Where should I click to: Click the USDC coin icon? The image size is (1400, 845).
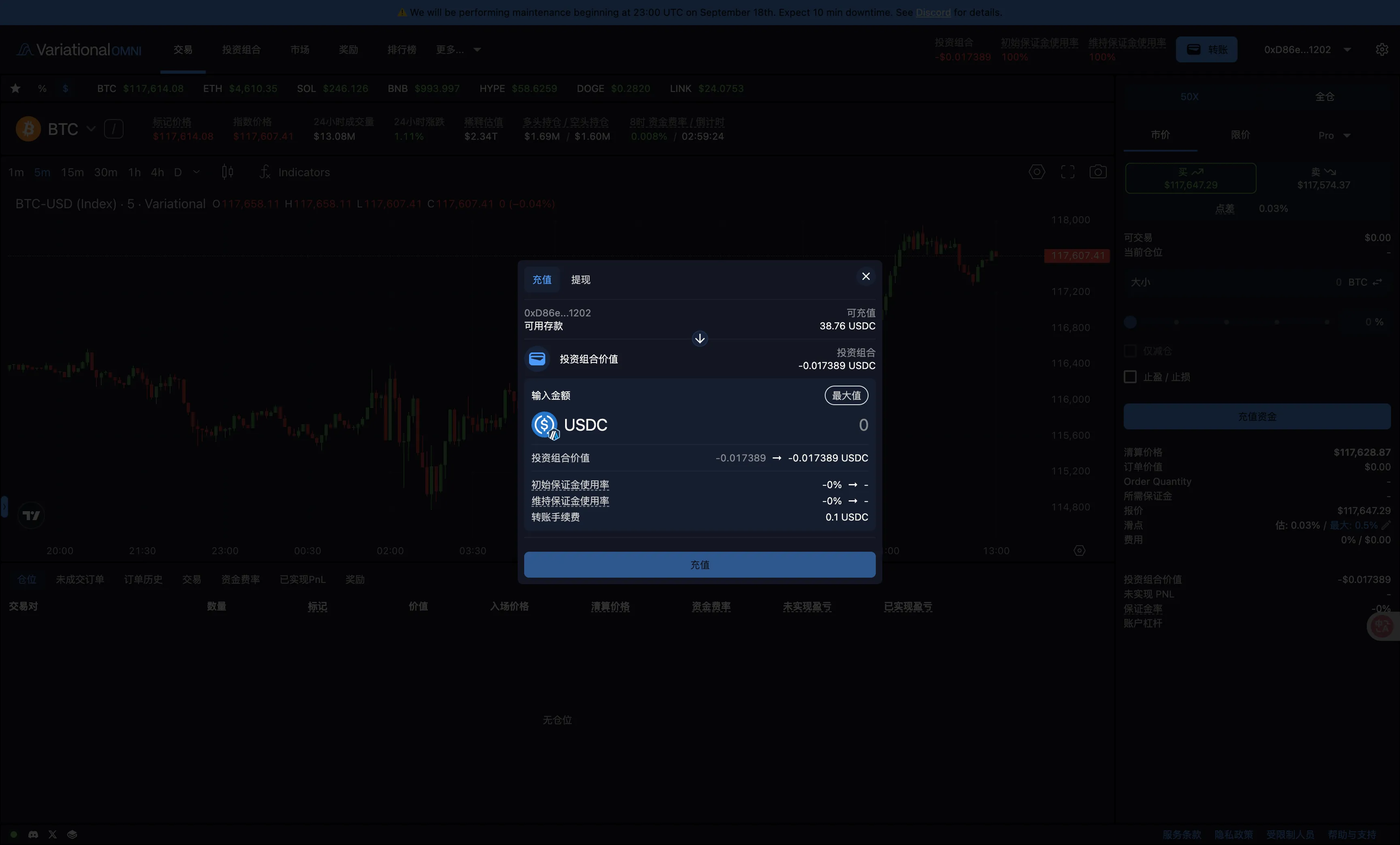[545, 425]
